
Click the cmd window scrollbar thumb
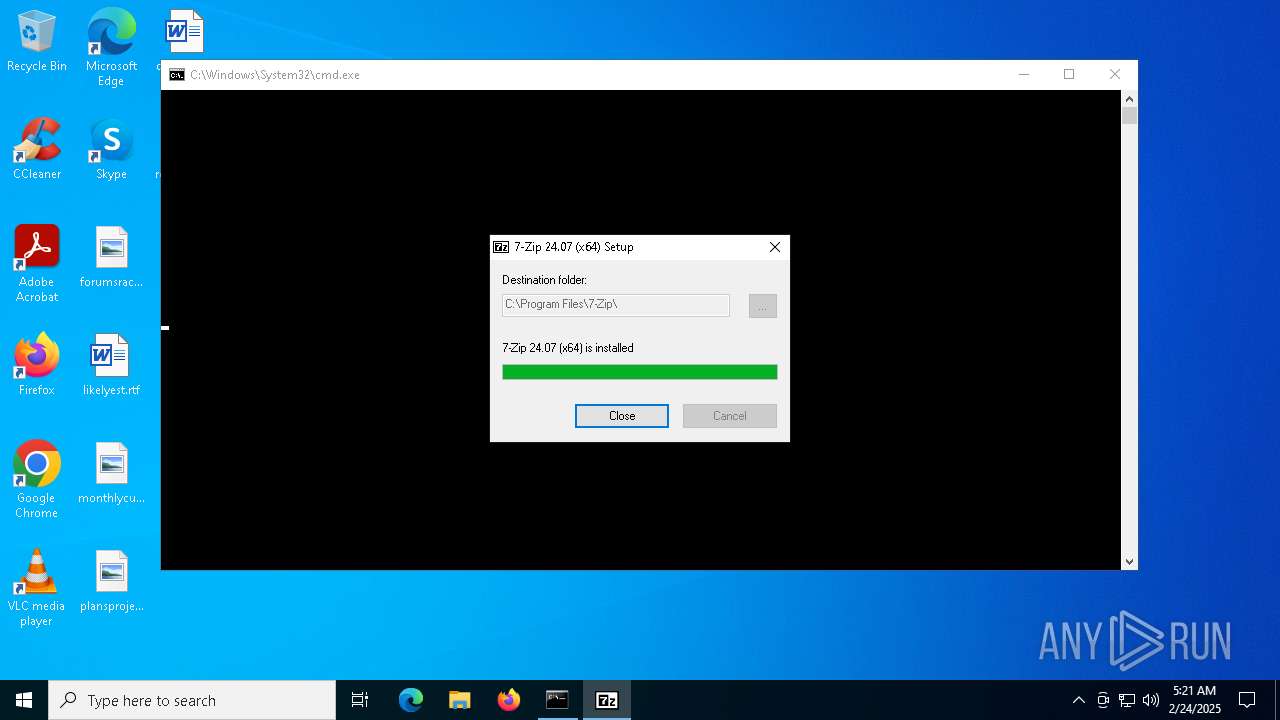pyautogui.click(x=1129, y=116)
